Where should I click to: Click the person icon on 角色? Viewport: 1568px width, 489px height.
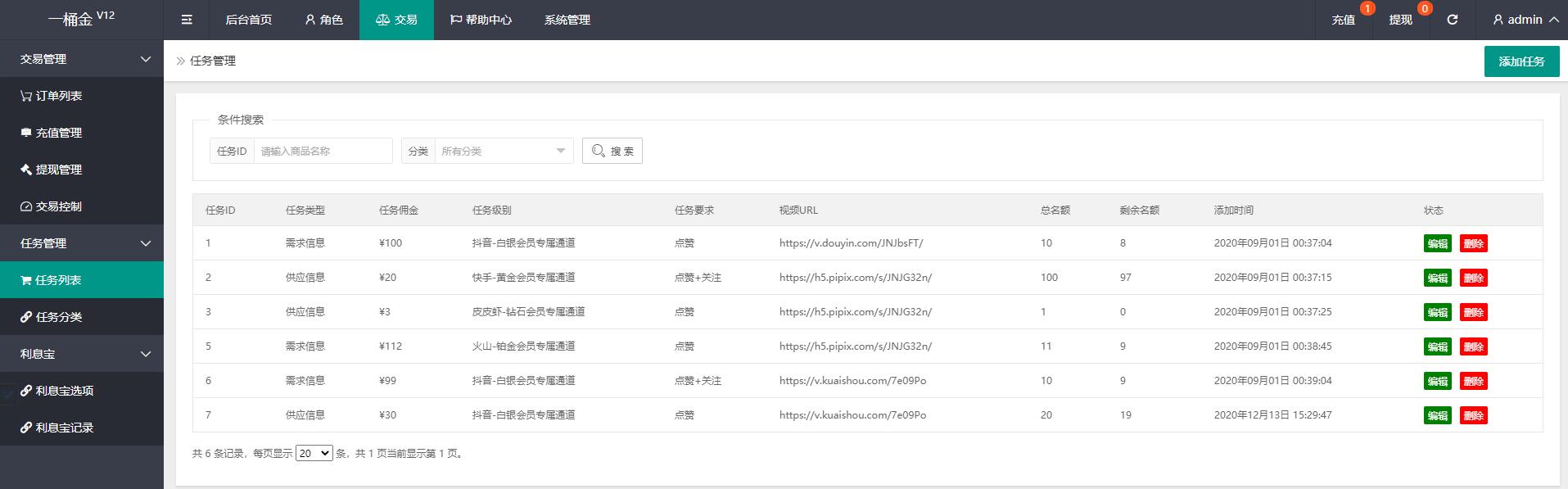(x=310, y=20)
